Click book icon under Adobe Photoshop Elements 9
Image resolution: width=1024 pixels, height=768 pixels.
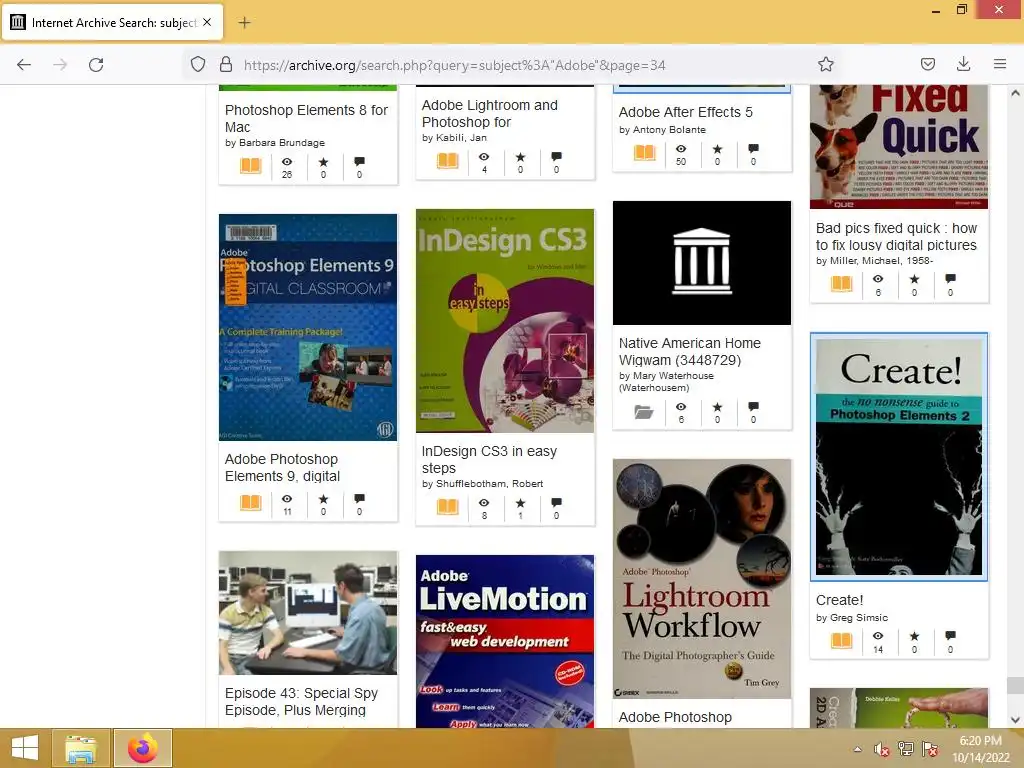point(251,502)
